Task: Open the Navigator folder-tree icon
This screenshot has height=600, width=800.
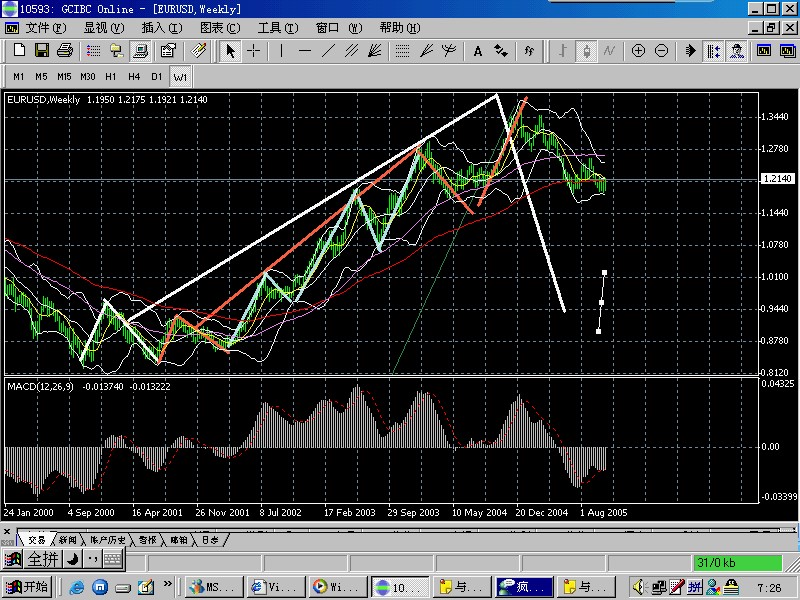Action: [x=117, y=51]
